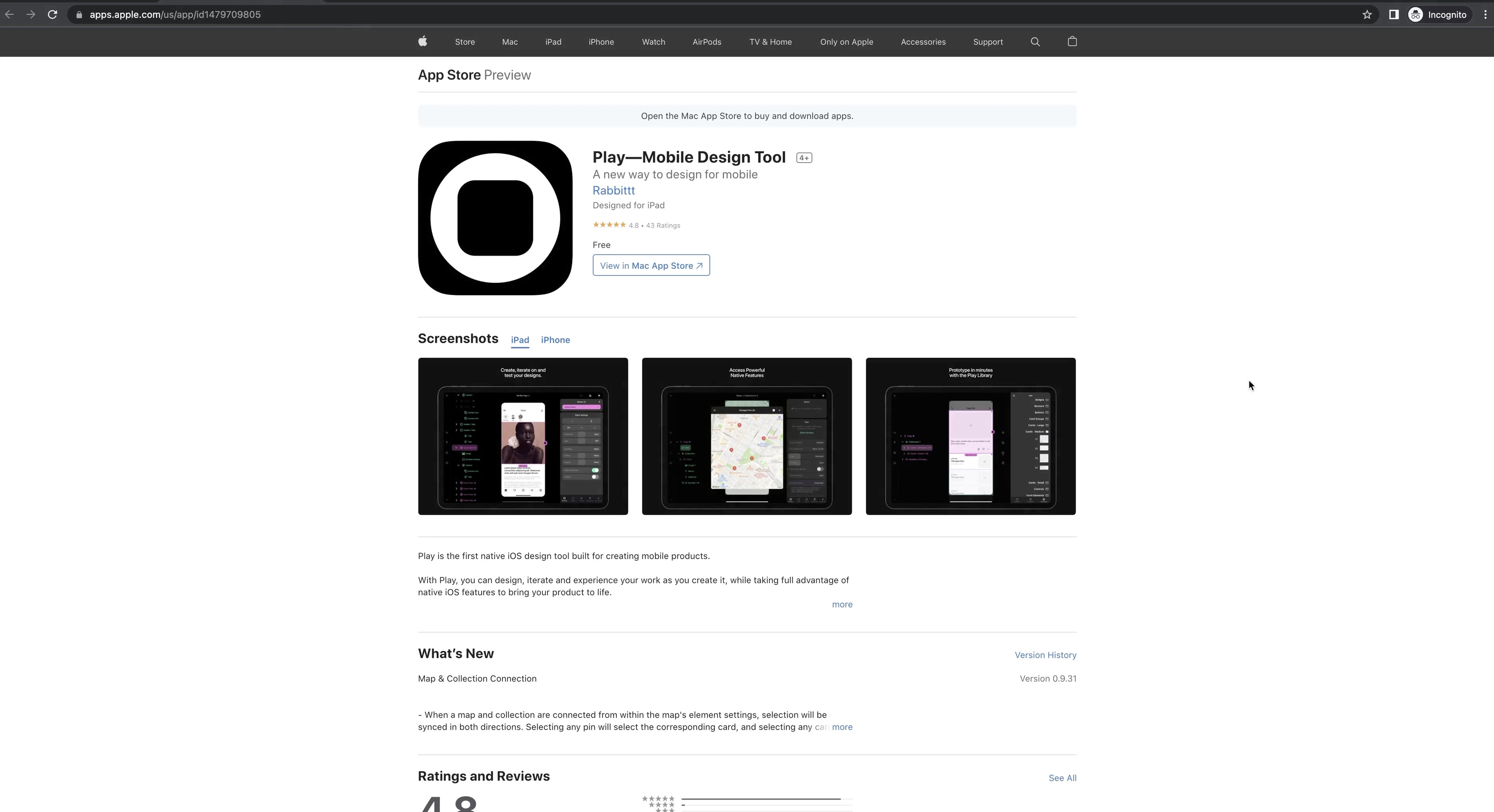This screenshot has height=812, width=1494.
Task: Expand app description with more link
Action: pos(842,605)
